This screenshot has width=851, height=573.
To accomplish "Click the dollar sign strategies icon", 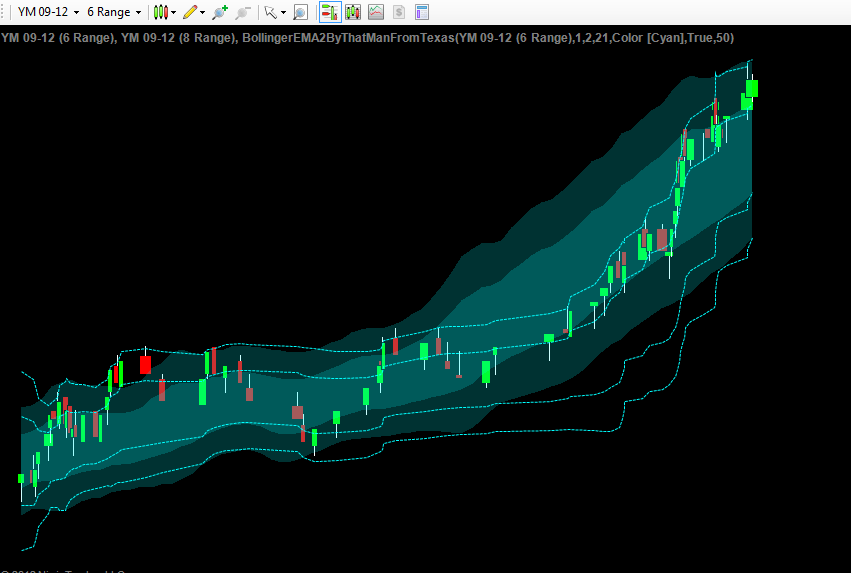I will [399, 12].
